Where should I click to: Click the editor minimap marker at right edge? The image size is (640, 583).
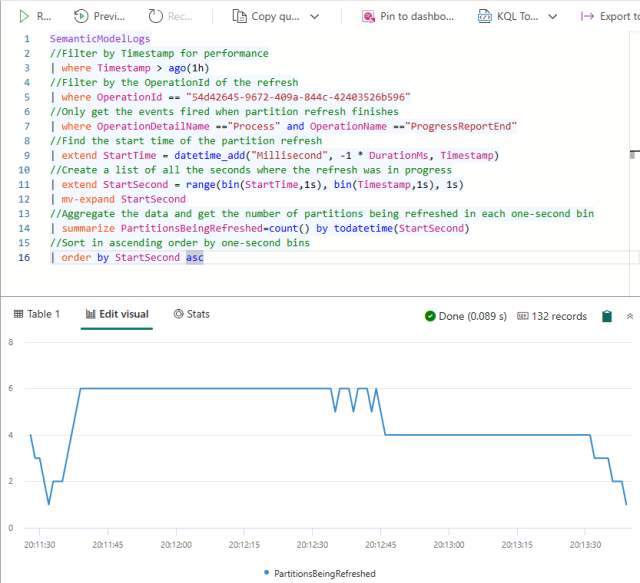tap(634, 154)
